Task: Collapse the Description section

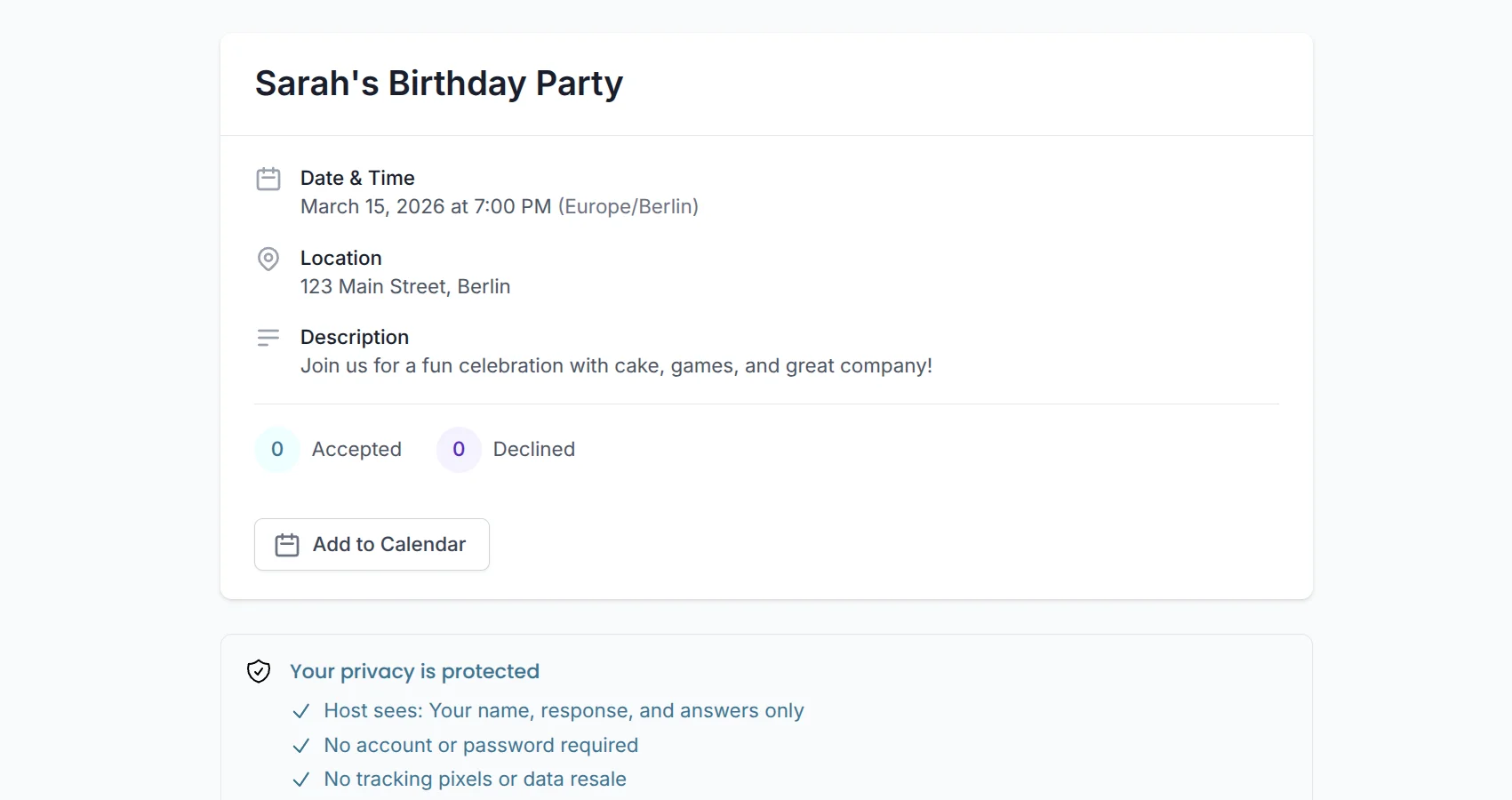Action: click(x=355, y=337)
